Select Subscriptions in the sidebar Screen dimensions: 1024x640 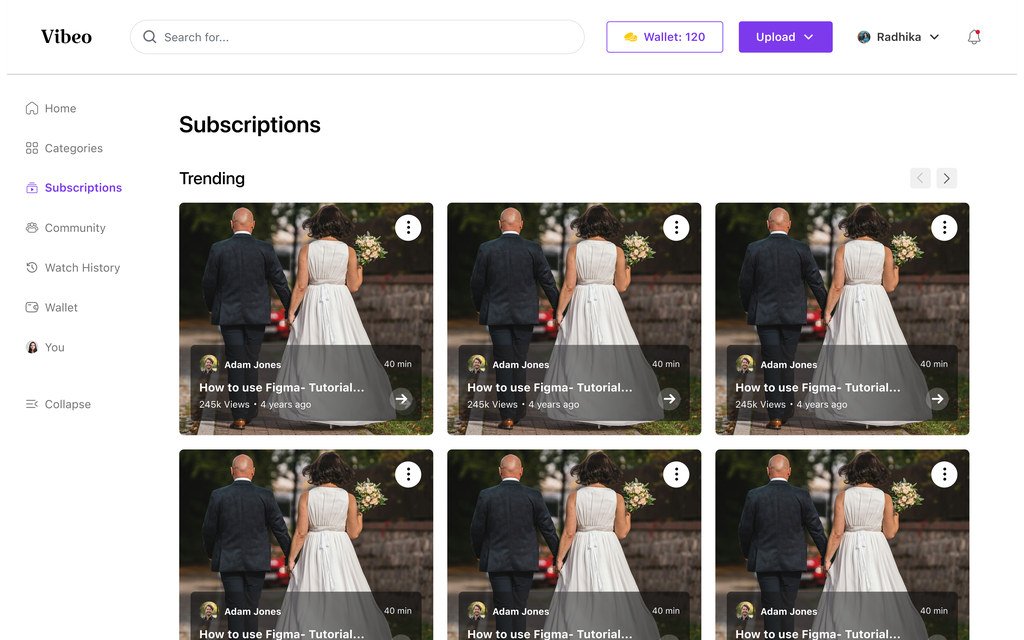click(x=74, y=188)
